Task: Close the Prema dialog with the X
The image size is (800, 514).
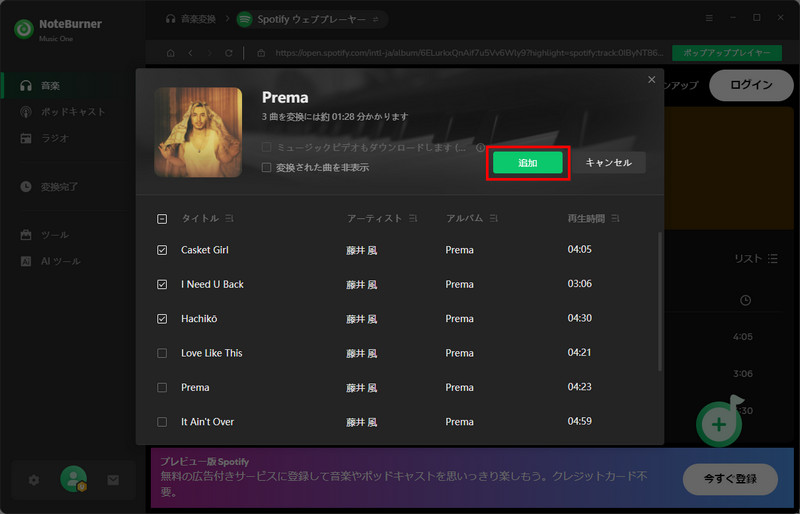Action: (x=652, y=80)
